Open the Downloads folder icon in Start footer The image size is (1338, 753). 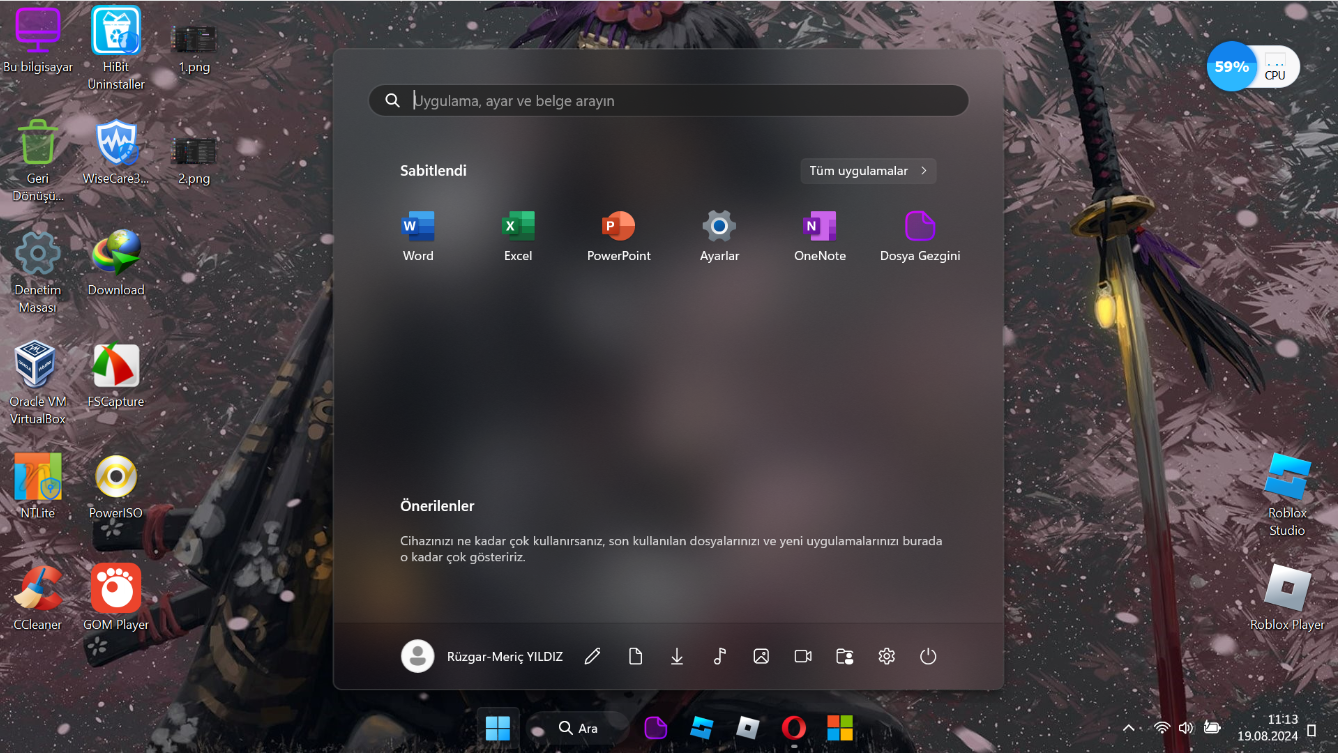pyautogui.click(x=677, y=656)
